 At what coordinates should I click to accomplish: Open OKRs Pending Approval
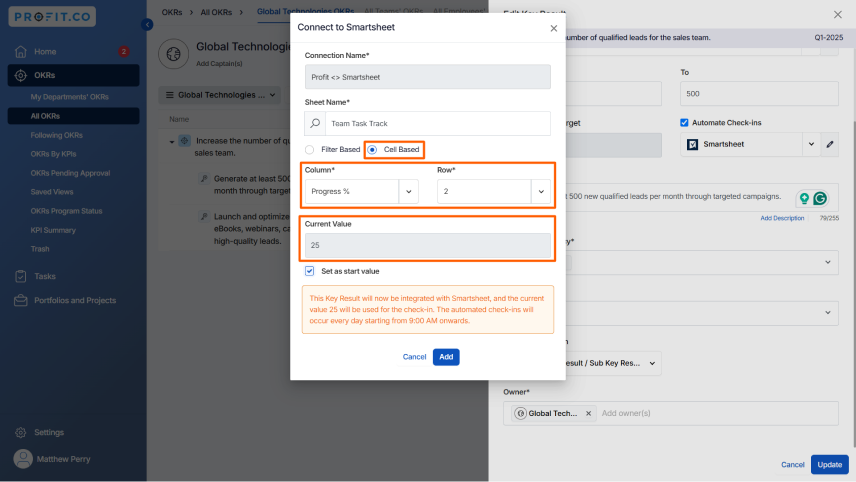pyautogui.click(x=70, y=173)
